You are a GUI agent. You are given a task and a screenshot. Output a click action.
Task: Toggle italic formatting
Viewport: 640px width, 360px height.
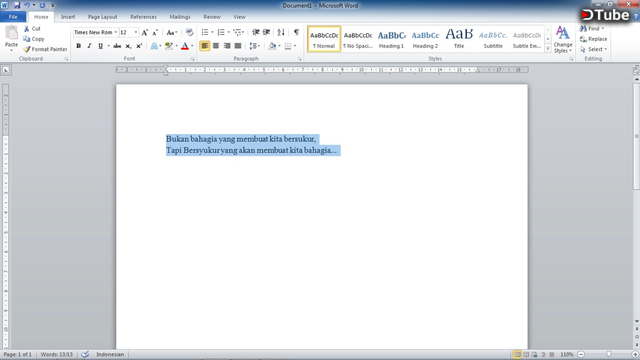pos(89,46)
